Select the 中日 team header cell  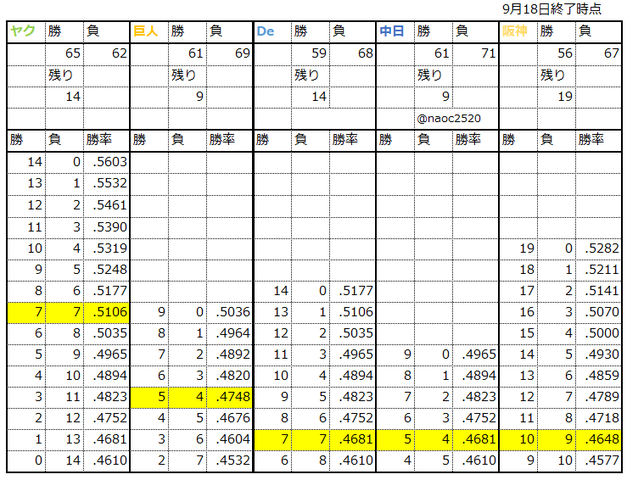pos(395,31)
